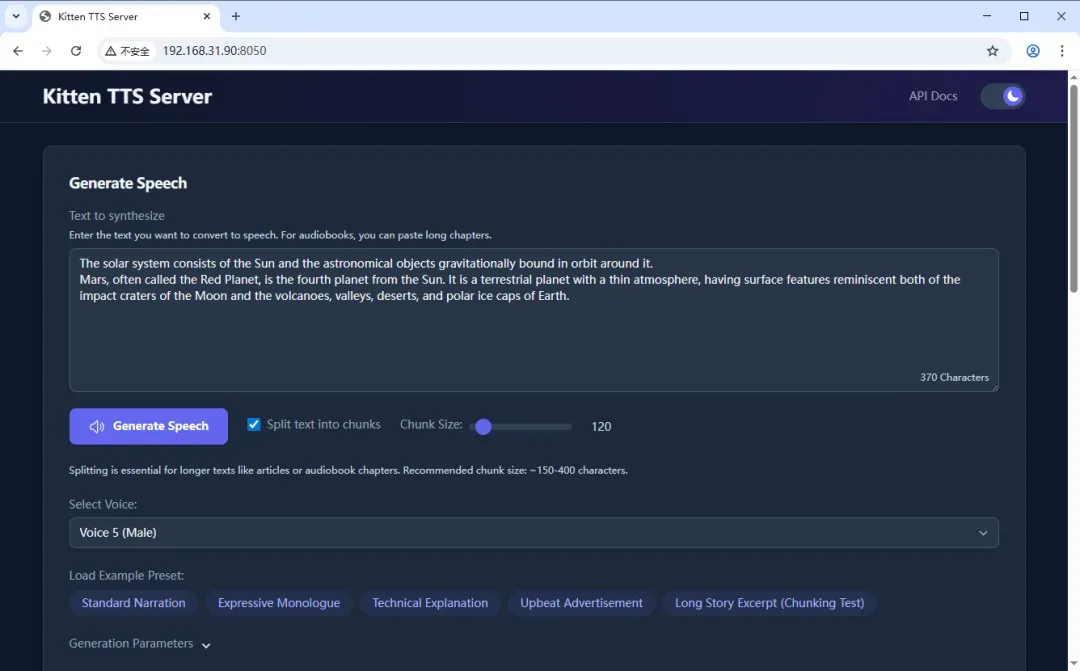This screenshot has width=1080, height=671.
Task: Bookmark this page with the star icon
Action: [992, 51]
